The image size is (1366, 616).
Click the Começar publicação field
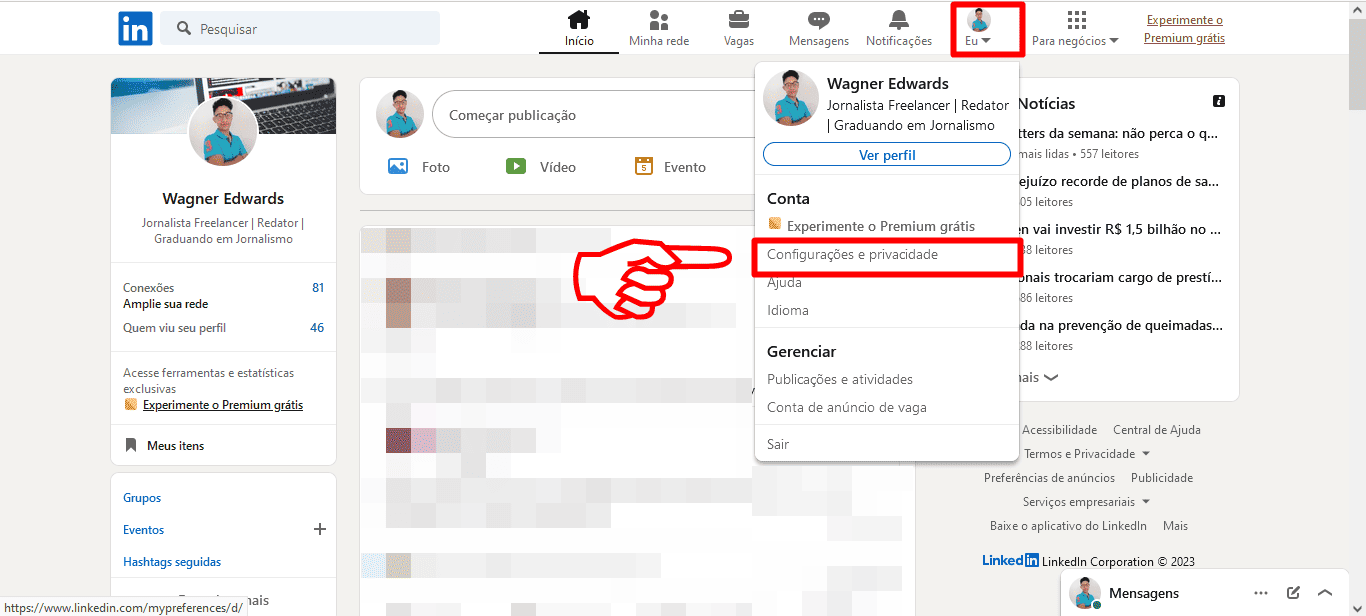[x=594, y=115]
